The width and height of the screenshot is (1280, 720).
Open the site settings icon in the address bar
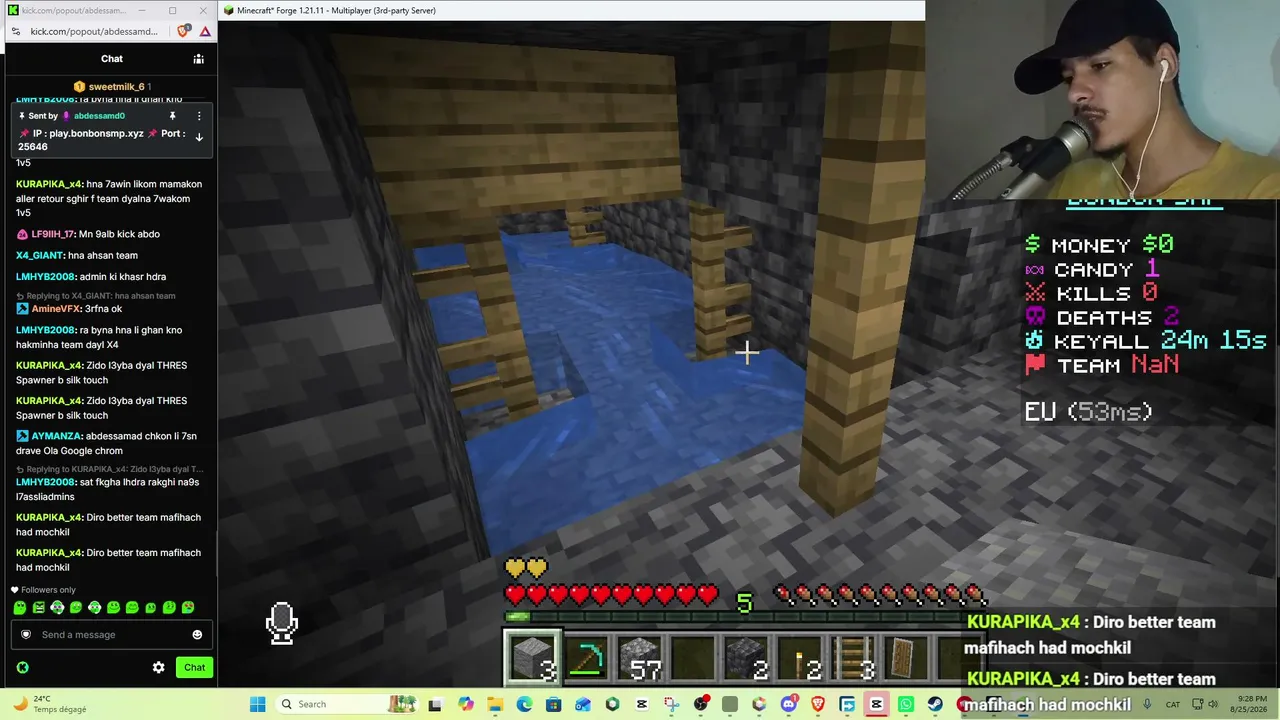(15, 31)
